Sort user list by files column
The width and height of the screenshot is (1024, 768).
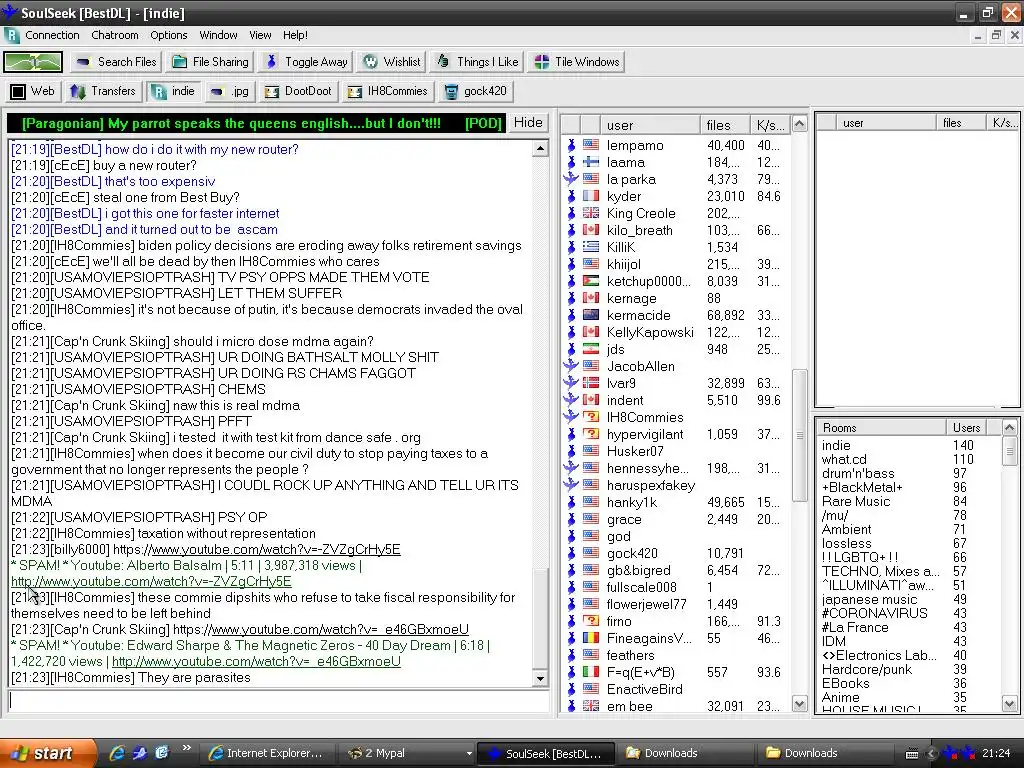coord(725,125)
